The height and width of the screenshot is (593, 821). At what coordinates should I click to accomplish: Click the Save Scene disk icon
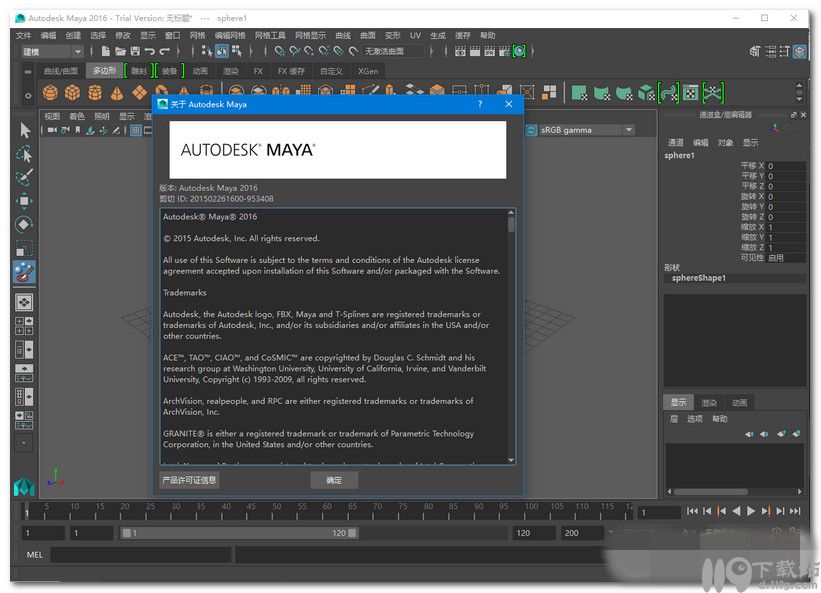[x=135, y=51]
